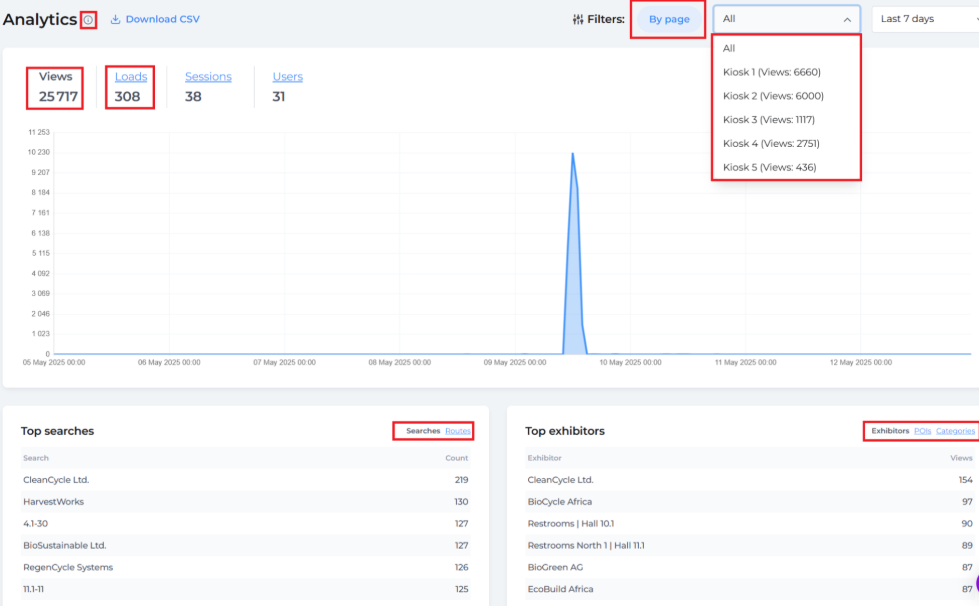Click the info icon next to Analytics
The width and height of the screenshot is (979, 606).
(x=88, y=20)
